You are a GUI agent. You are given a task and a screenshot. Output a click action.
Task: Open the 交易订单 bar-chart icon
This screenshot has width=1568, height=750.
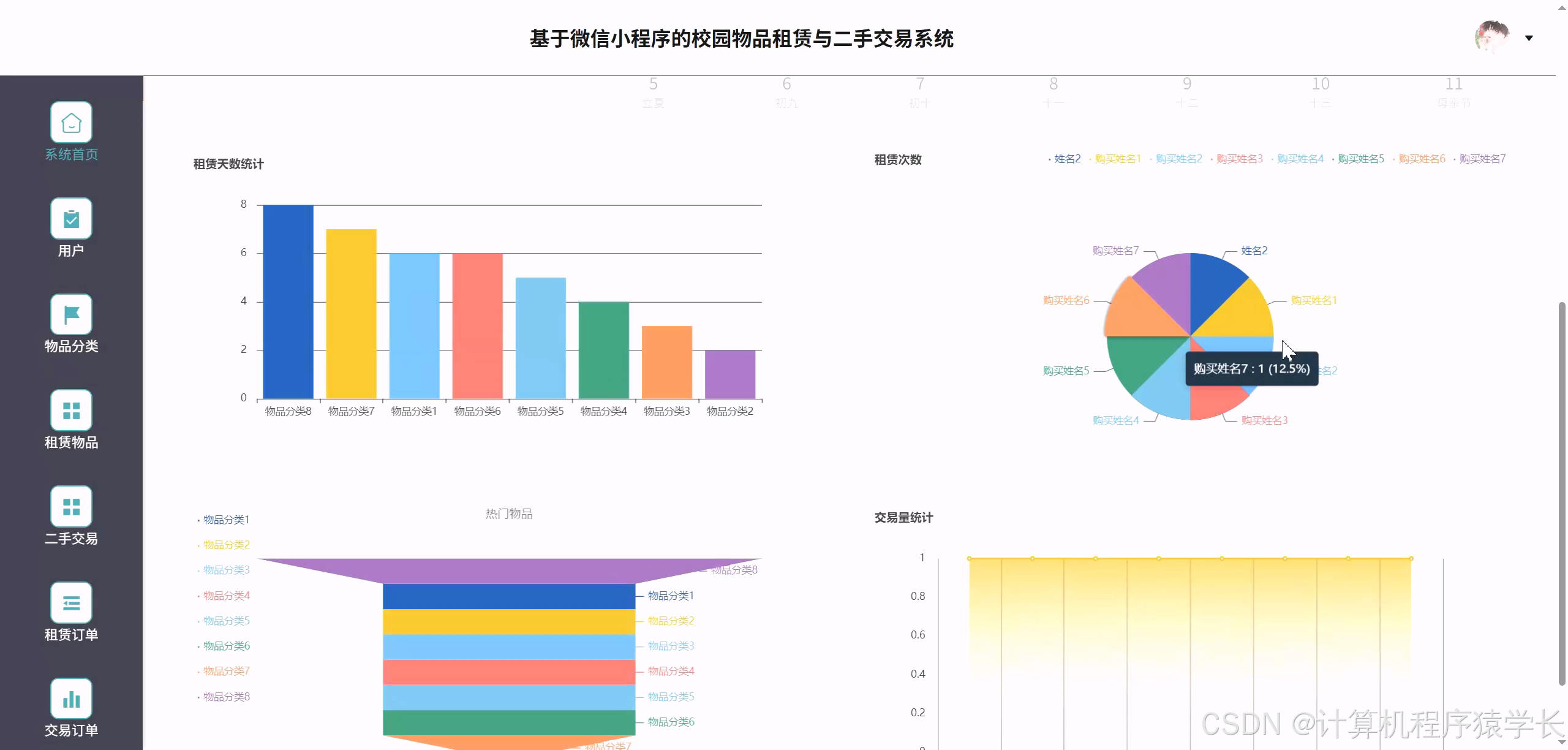[x=71, y=698]
